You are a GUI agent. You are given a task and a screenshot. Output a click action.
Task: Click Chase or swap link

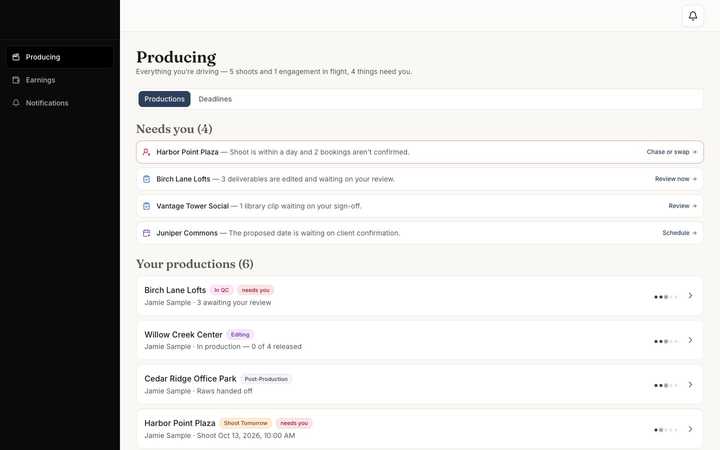pos(671,152)
